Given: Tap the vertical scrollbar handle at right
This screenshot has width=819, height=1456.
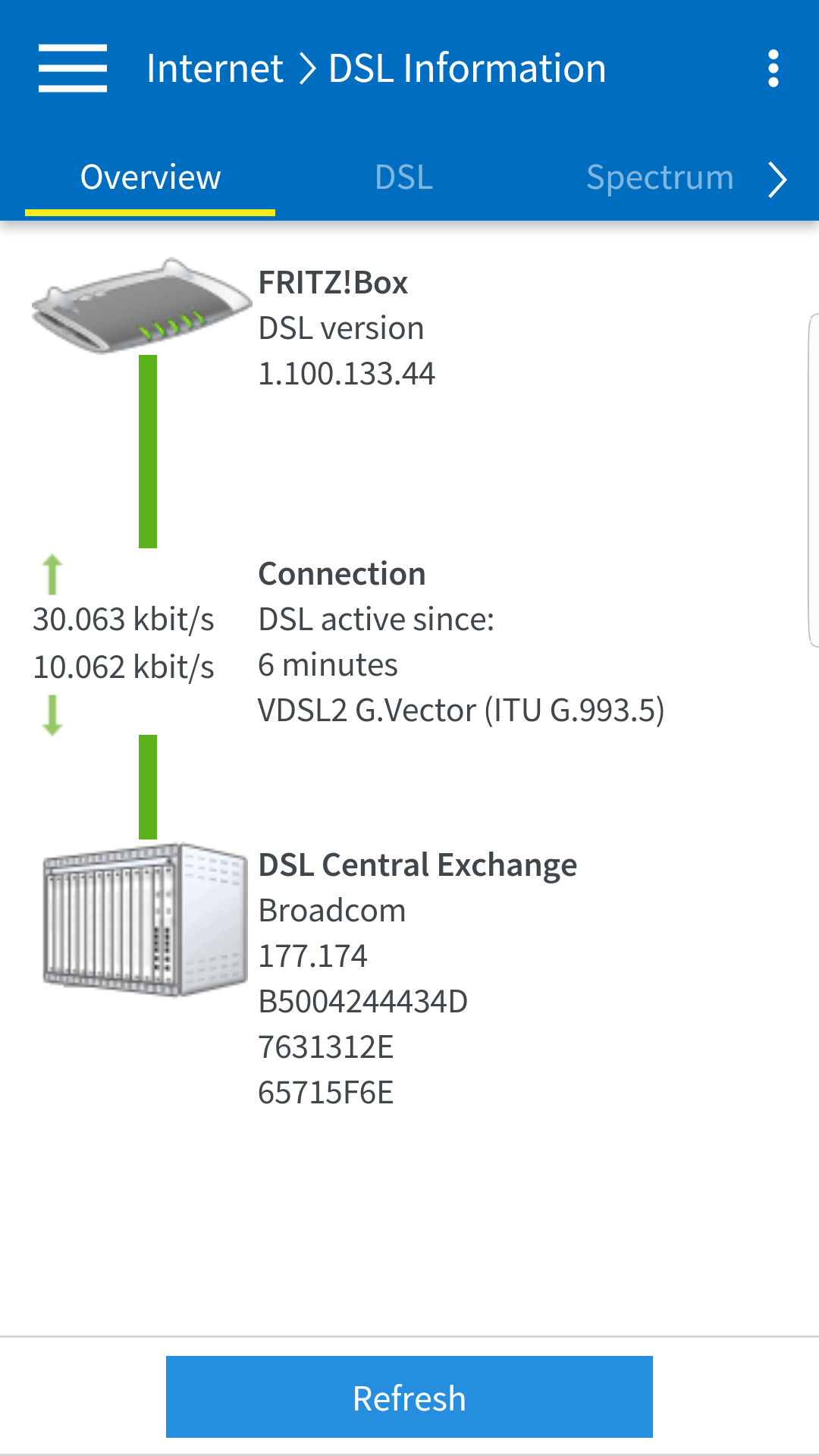Looking at the screenshot, I should 814,479.
